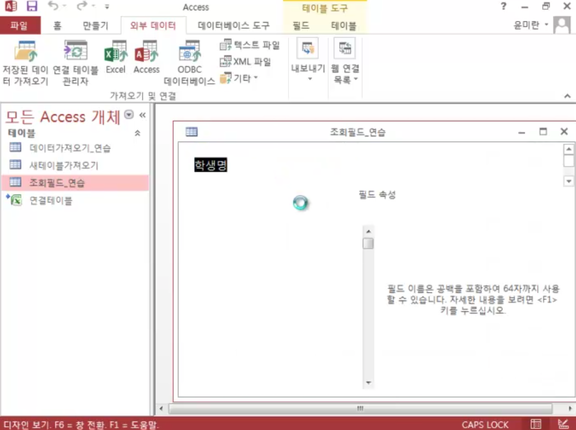Click the 필드 속성 label

point(377,194)
